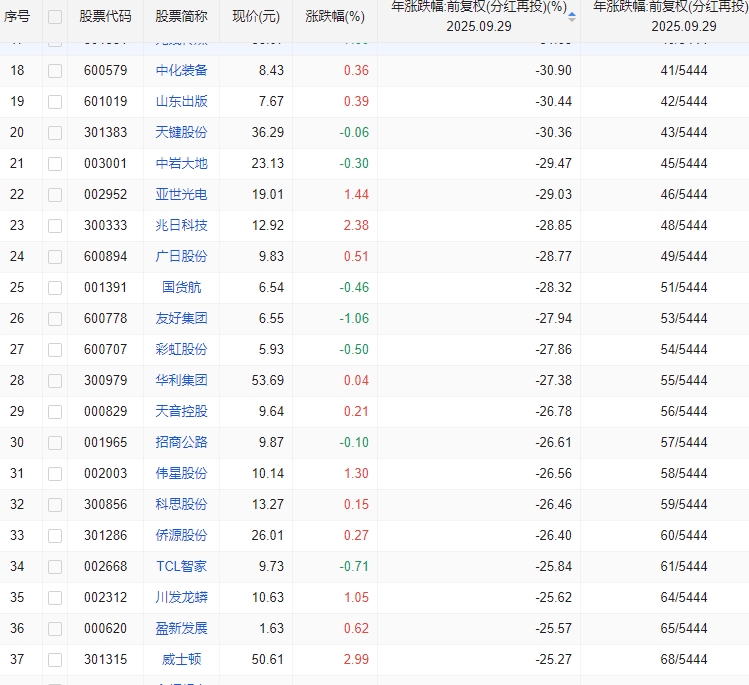Click price value 36.29
This screenshot has height=685, width=749.
[x=268, y=132]
